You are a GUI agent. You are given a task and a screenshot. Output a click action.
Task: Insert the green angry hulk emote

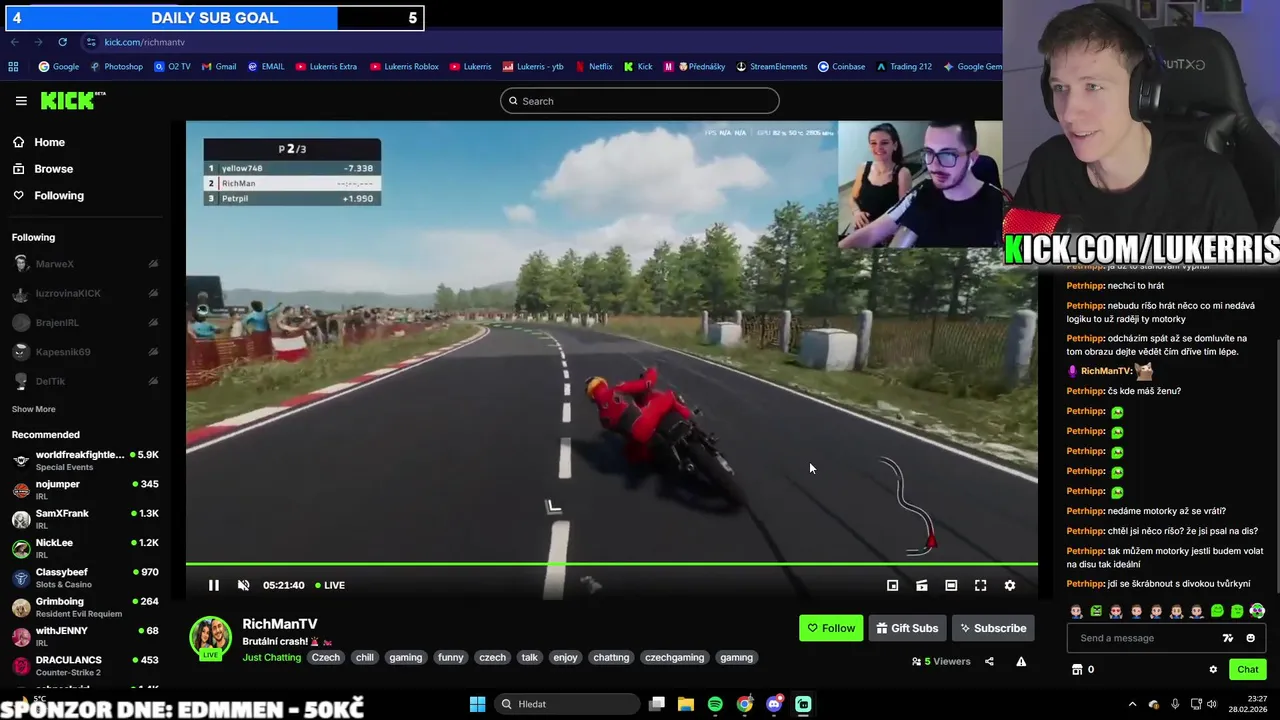pyautogui.click(x=1096, y=611)
